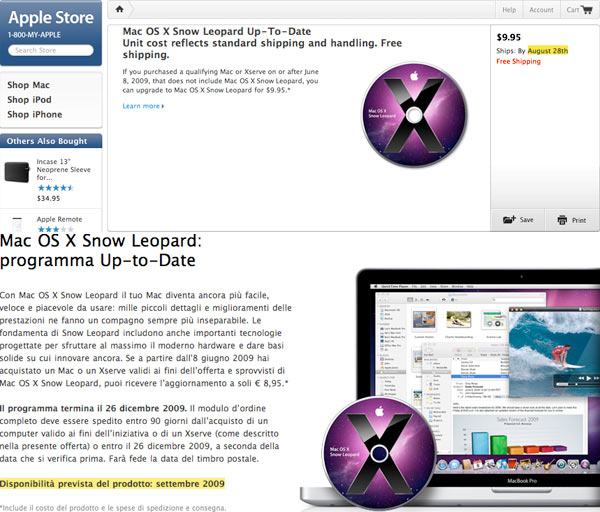Click the Save folder icon

pyautogui.click(x=509, y=220)
